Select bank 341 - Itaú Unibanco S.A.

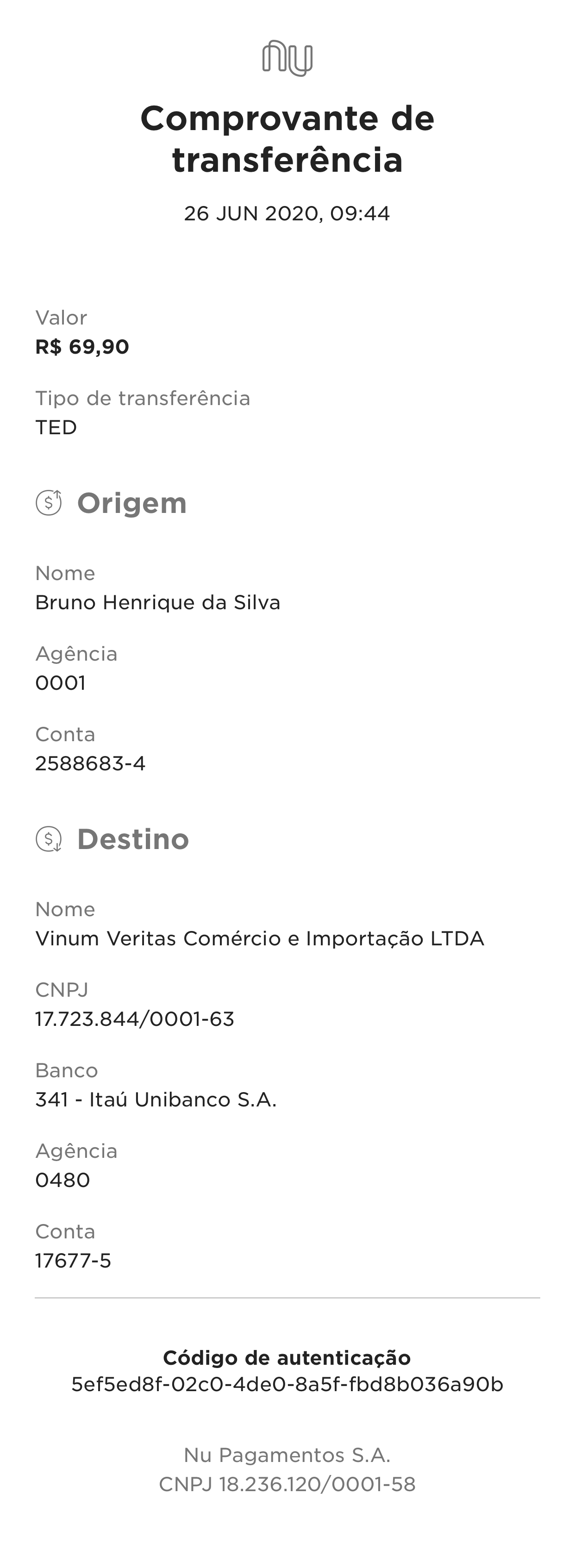156,1099
